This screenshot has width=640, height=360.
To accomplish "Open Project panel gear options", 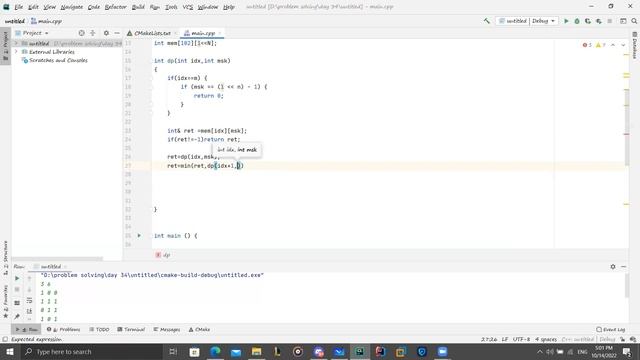I will tap(106, 33).
